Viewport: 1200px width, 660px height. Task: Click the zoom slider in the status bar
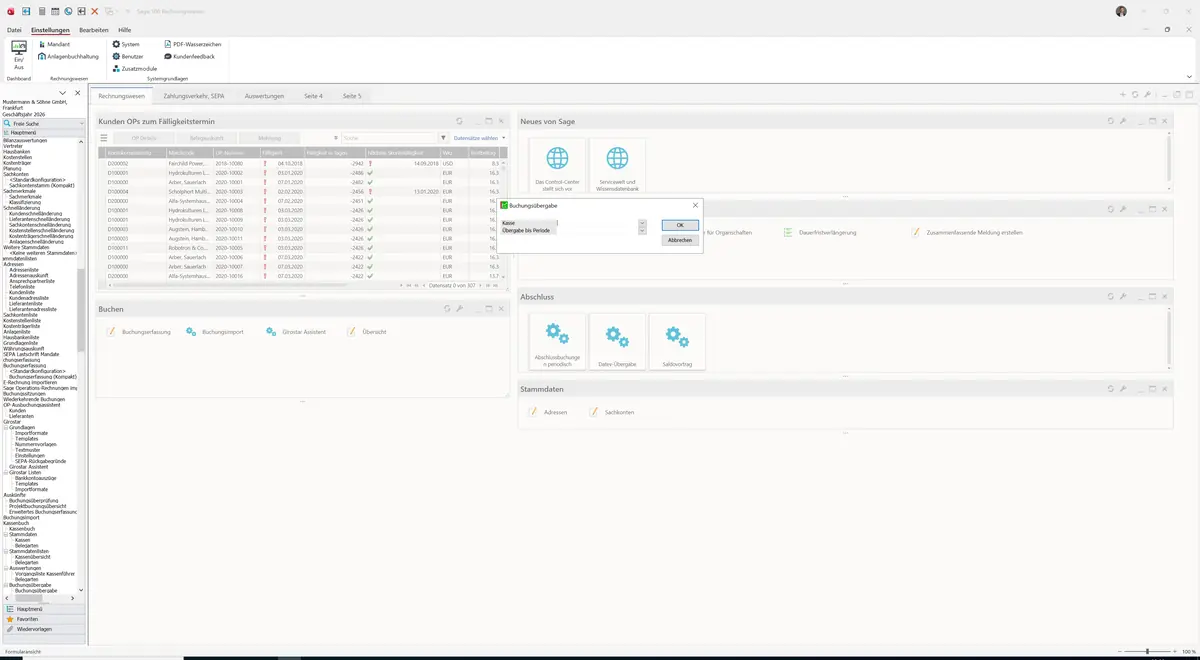[x=1147, y=651]
